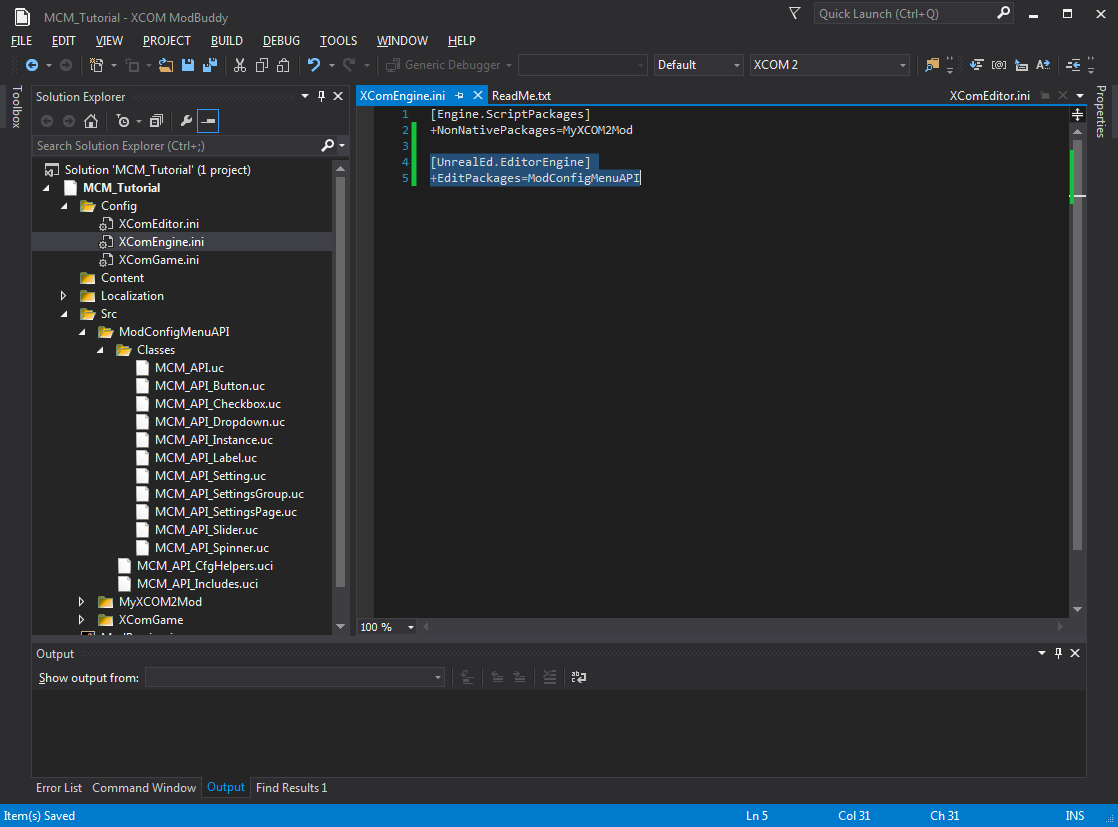Click the [@] toolbar icon

[999, 65]
